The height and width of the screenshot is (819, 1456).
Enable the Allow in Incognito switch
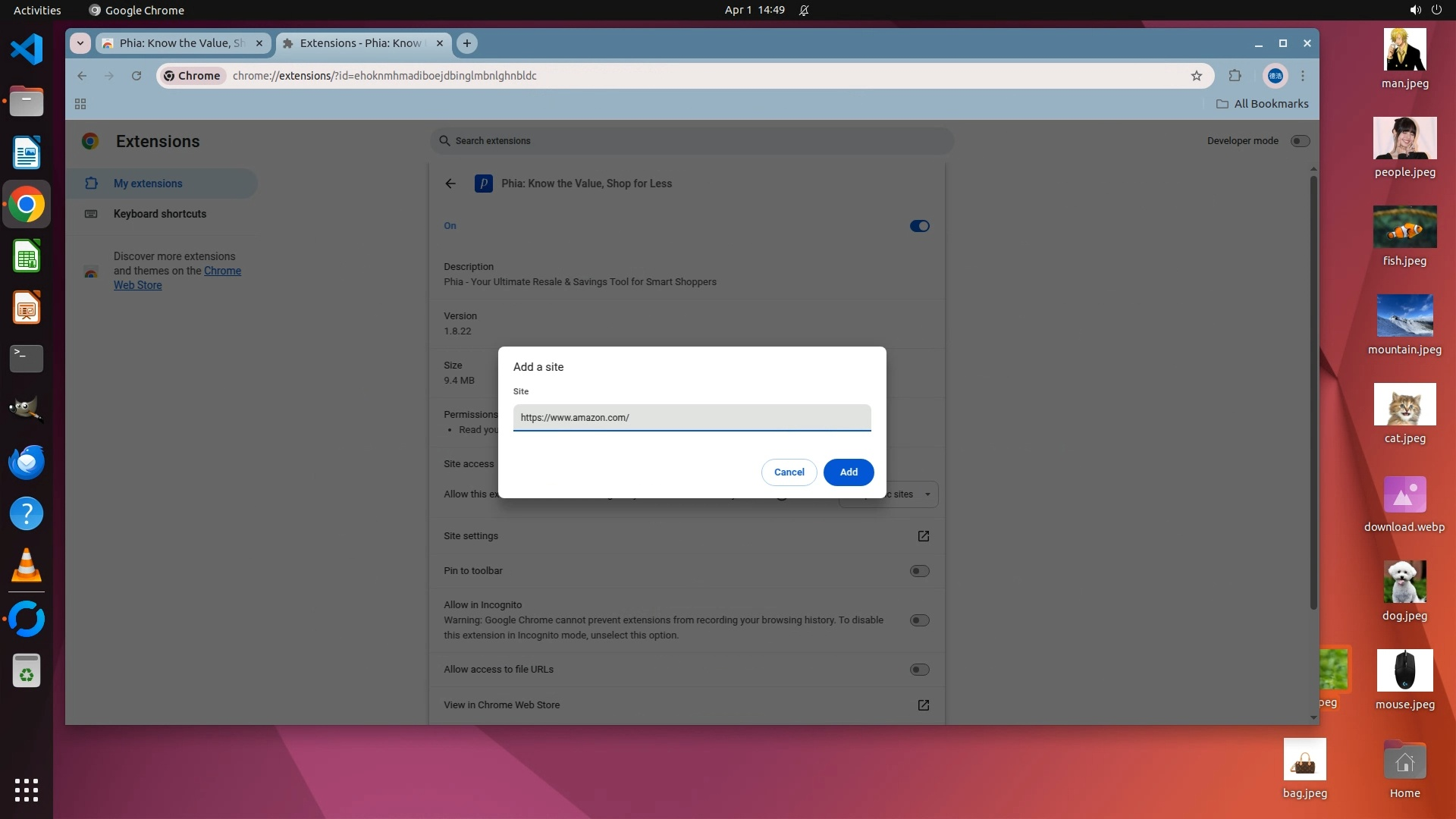[x=919, y=620]
